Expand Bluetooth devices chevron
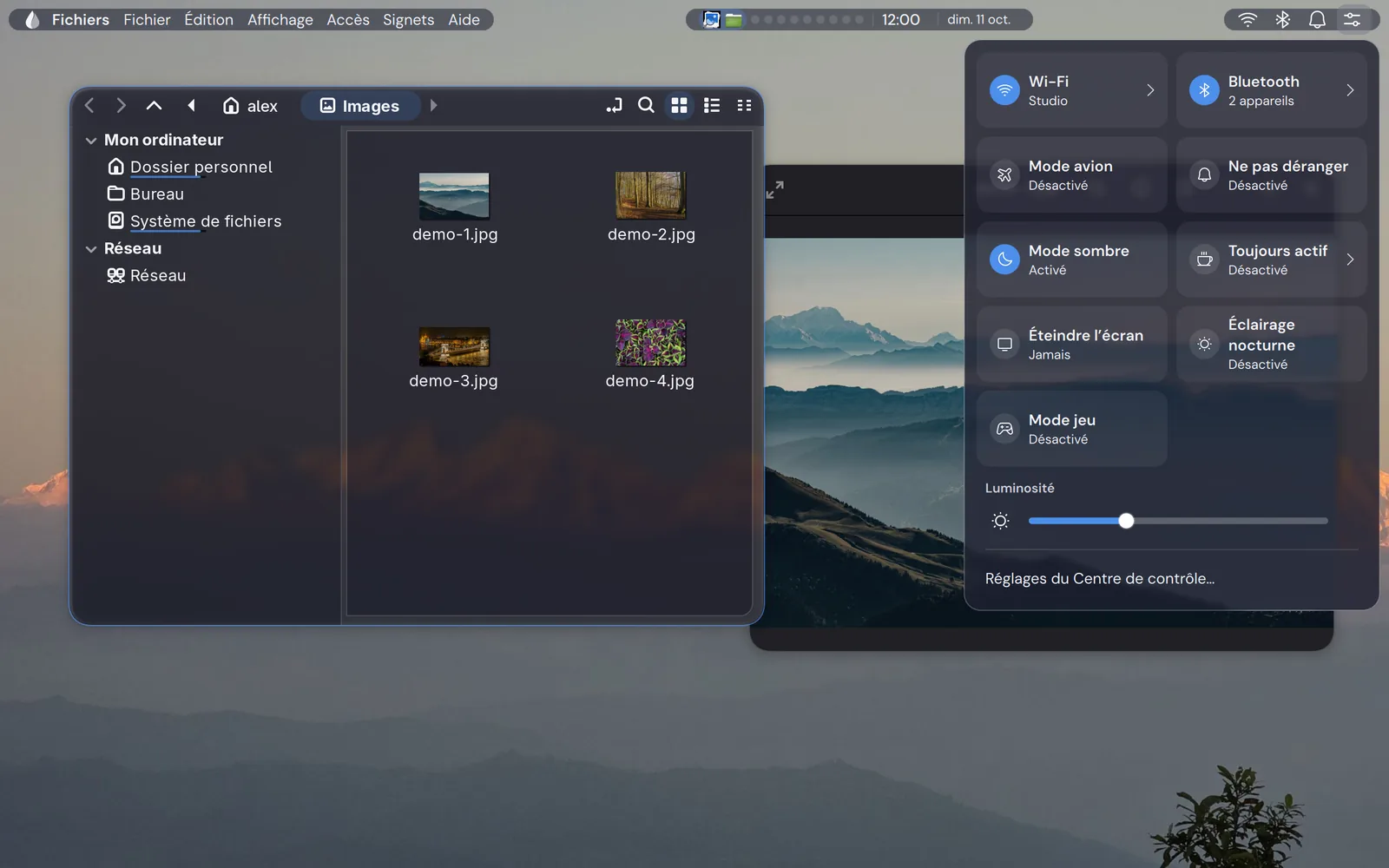This screenshot has width=1389, height=868. pos(1350,90)
